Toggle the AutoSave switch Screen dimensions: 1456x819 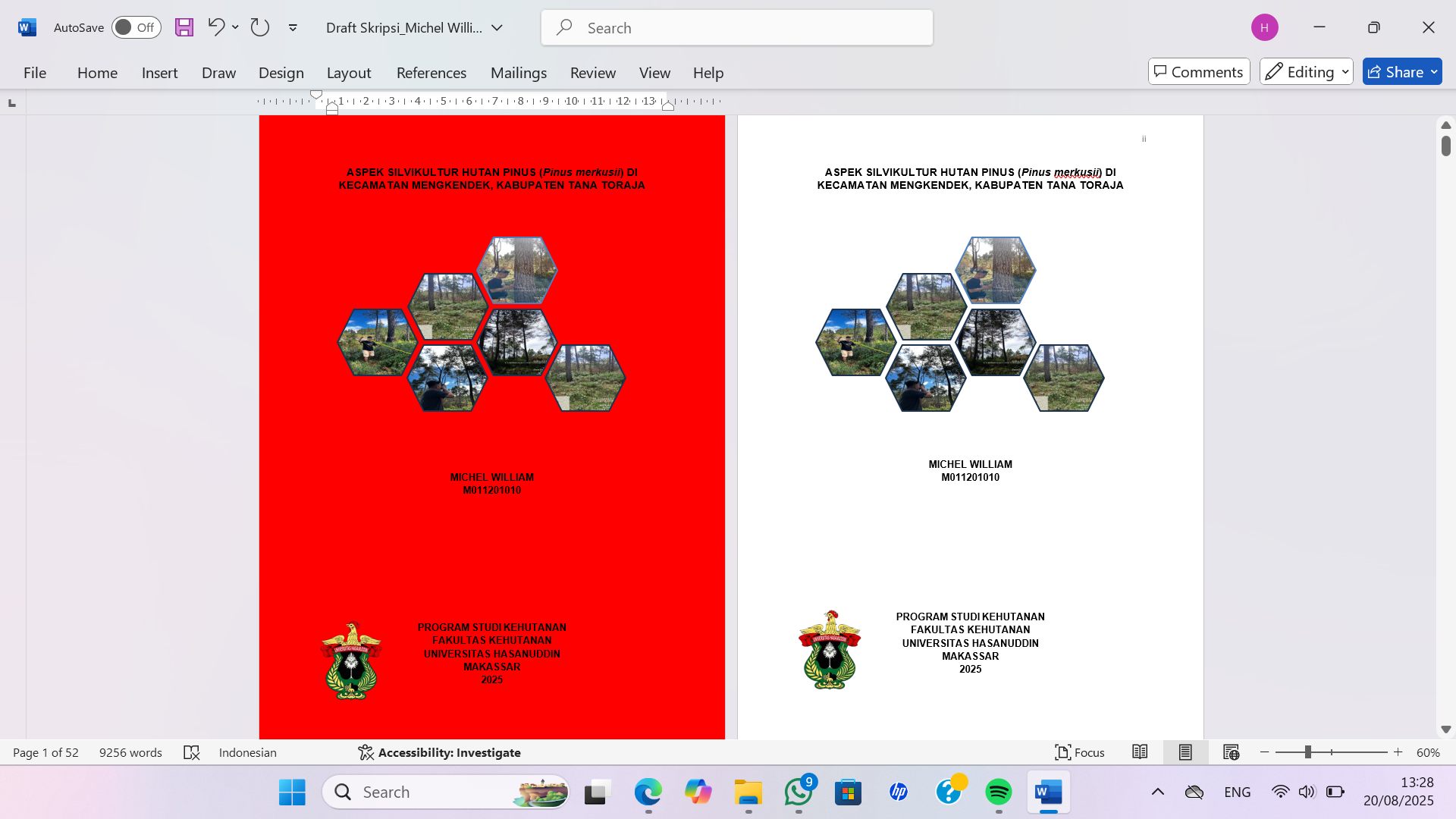click(136, 28)
